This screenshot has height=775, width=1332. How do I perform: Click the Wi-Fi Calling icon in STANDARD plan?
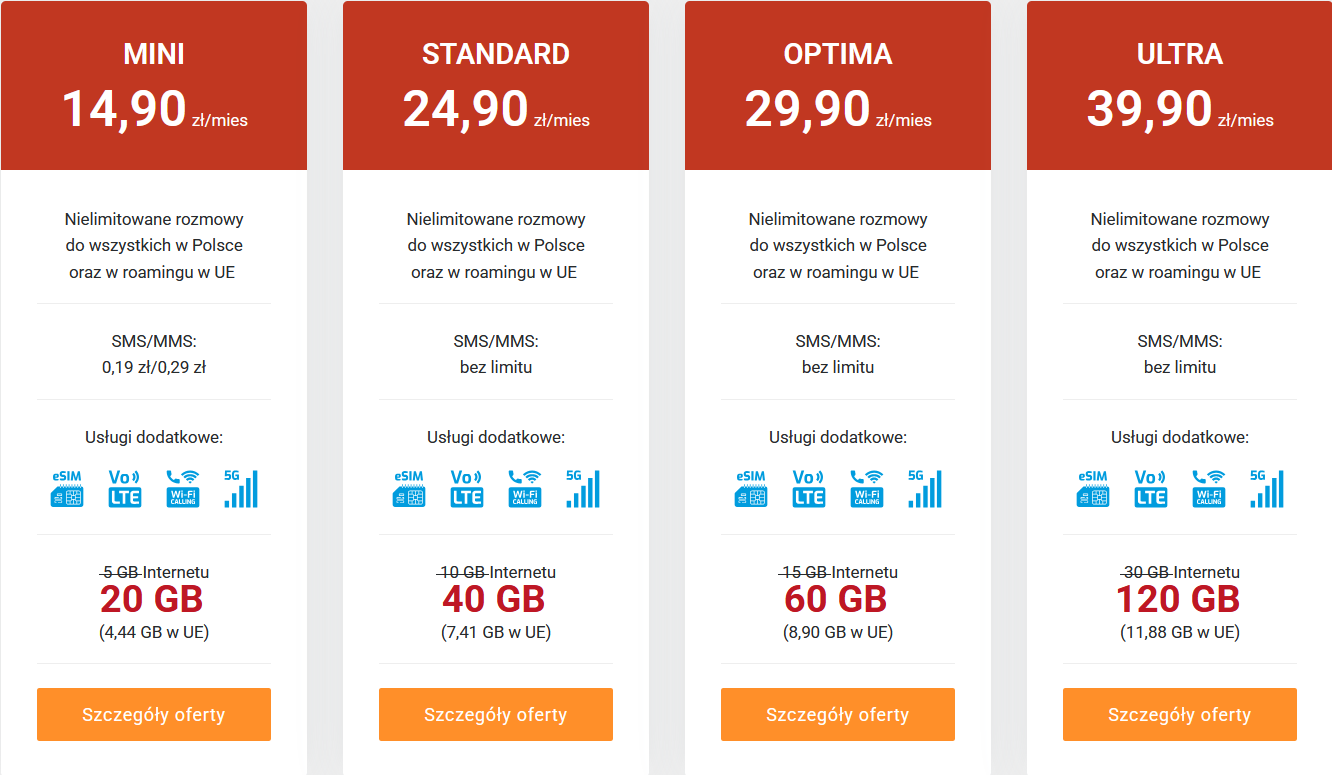tap(525, 489)
